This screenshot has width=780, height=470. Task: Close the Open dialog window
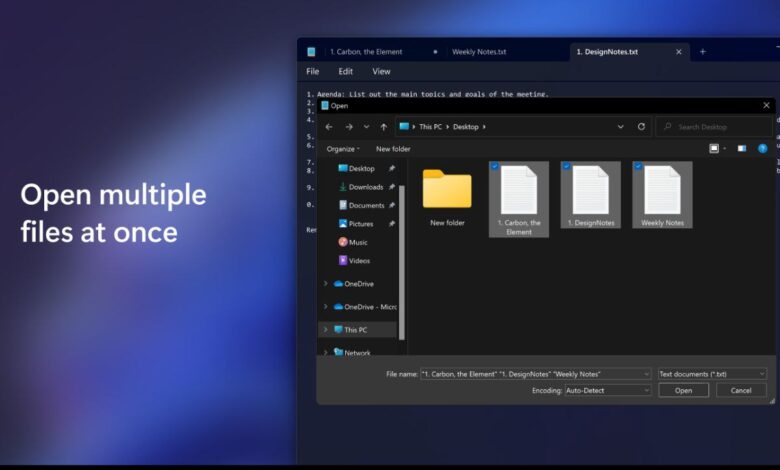[766, 105]
